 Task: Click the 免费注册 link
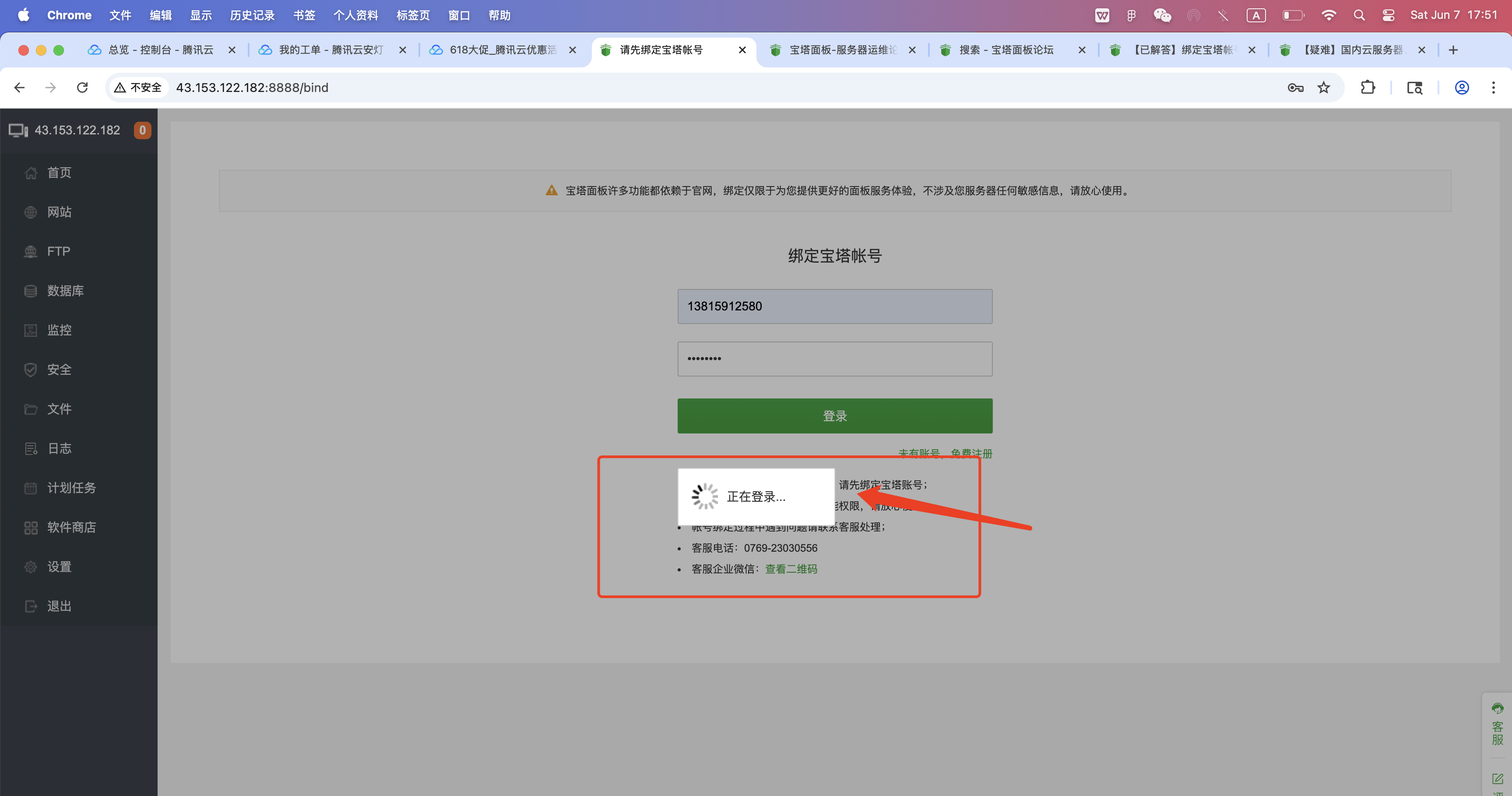click(971, 453)
